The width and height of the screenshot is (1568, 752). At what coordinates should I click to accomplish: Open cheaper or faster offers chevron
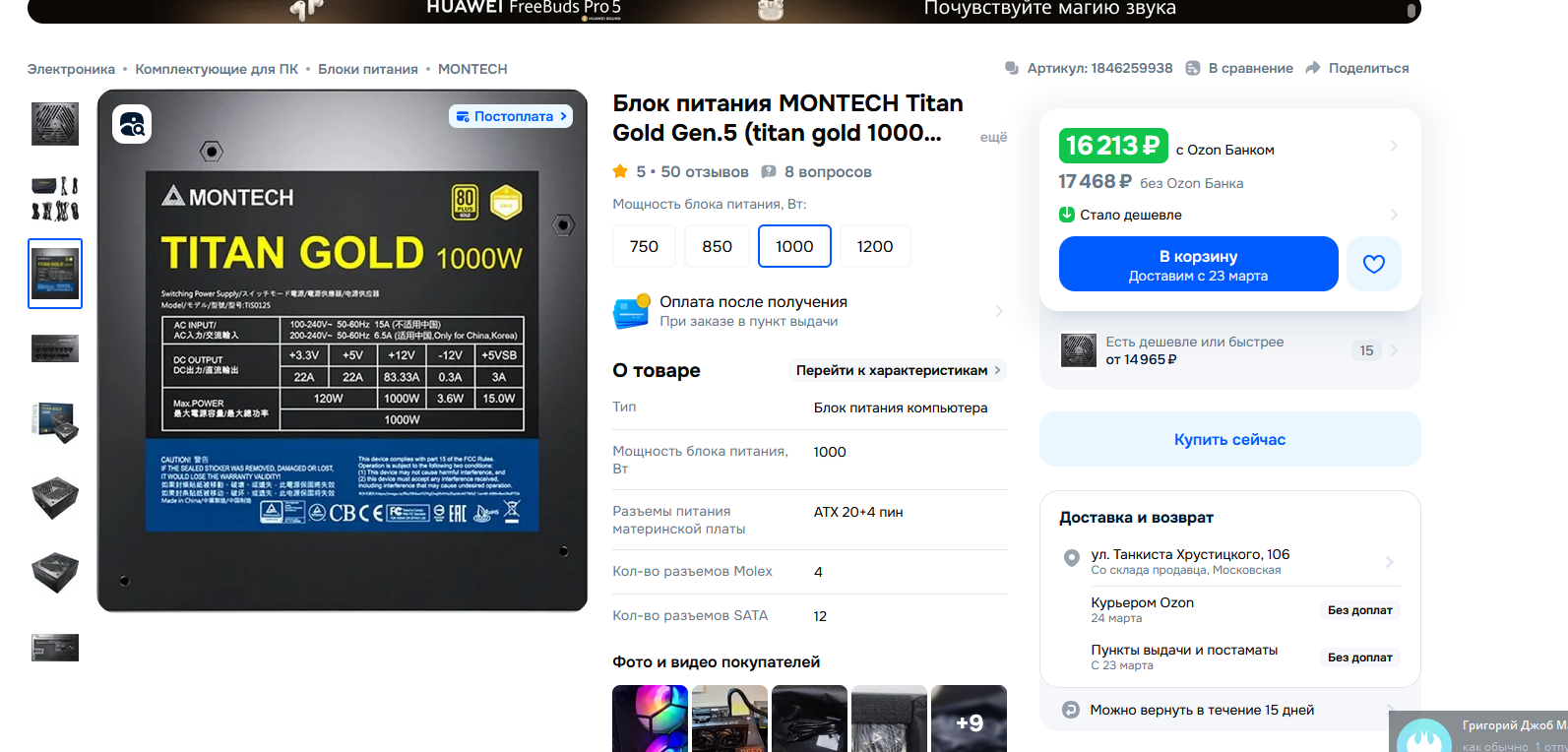click(x=1394, y=350)
